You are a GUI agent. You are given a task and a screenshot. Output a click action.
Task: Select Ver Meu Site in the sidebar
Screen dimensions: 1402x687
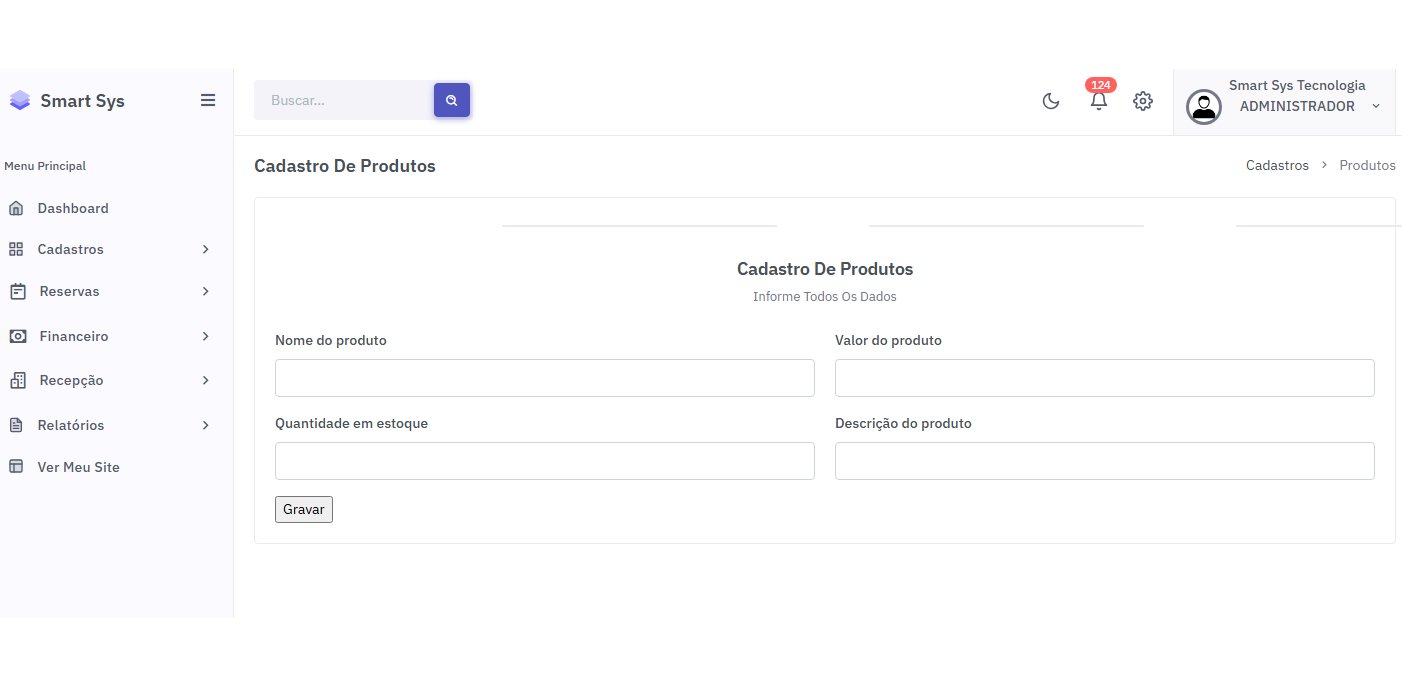[78, 467]
